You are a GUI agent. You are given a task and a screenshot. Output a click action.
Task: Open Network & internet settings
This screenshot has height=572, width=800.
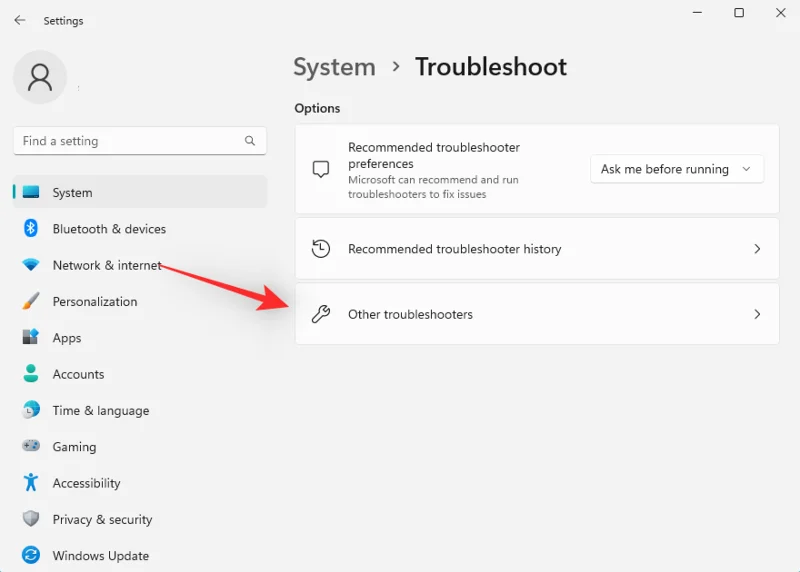[107, 265]
